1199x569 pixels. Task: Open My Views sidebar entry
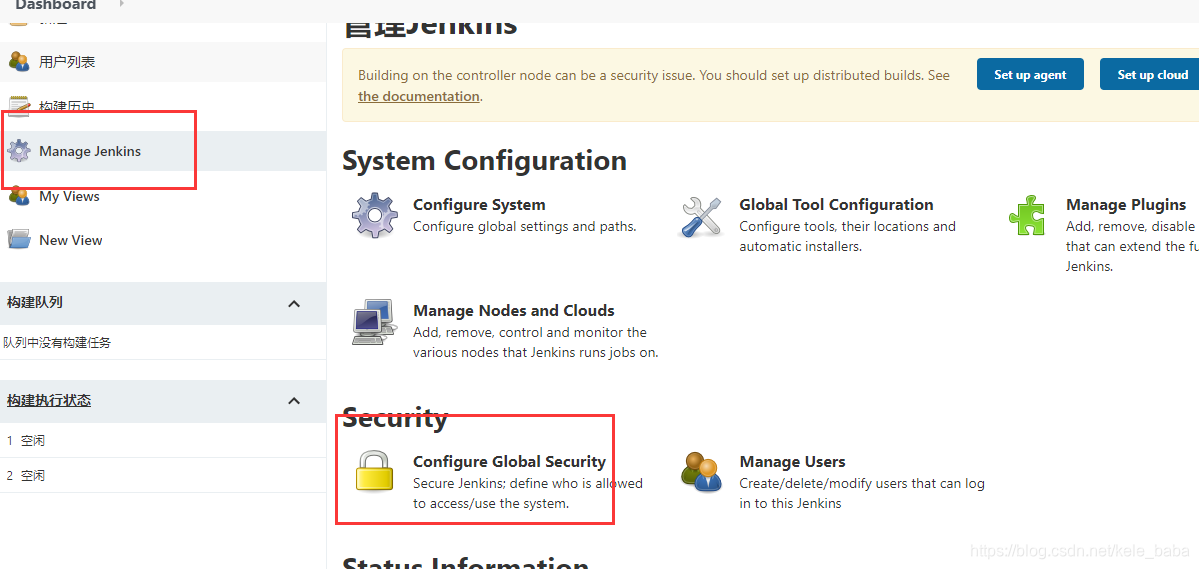(70, 196)
